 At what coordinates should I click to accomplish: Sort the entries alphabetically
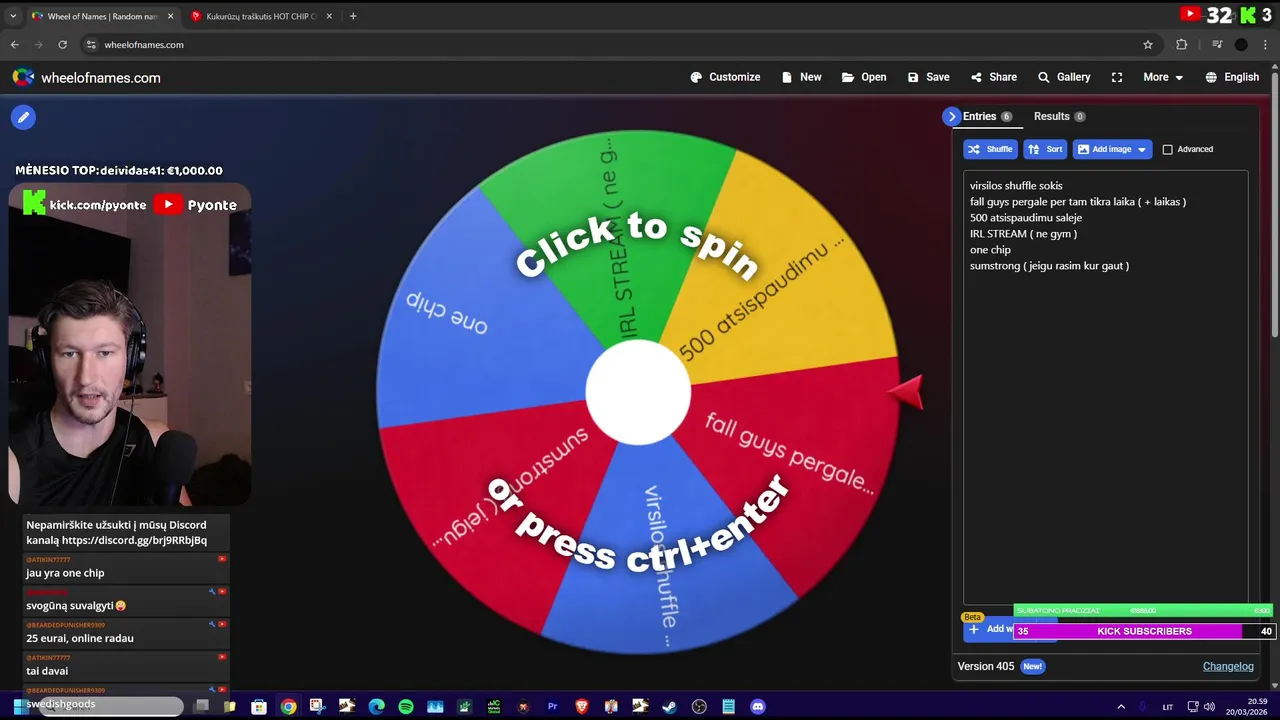[1045, 149]
